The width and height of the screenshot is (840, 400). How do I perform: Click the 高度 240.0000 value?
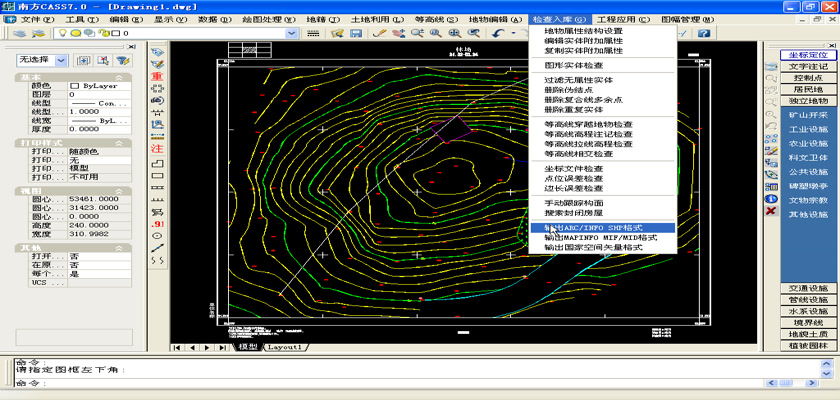[99, 225]
